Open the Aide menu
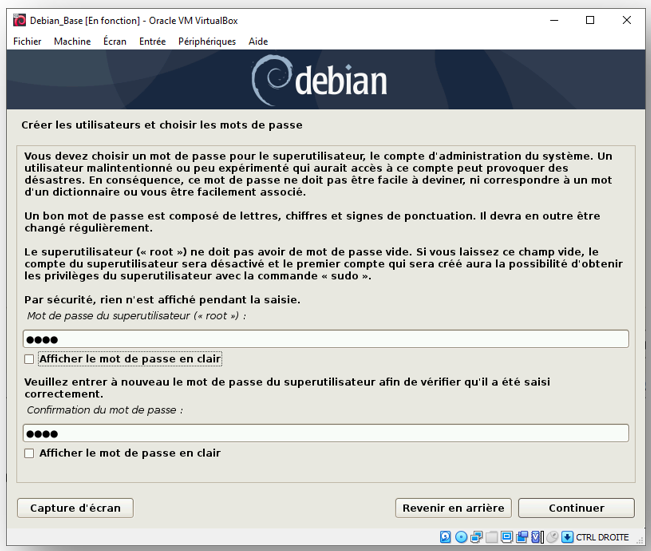Viewport: 651px width, 551px height. (x=258, y=42)
